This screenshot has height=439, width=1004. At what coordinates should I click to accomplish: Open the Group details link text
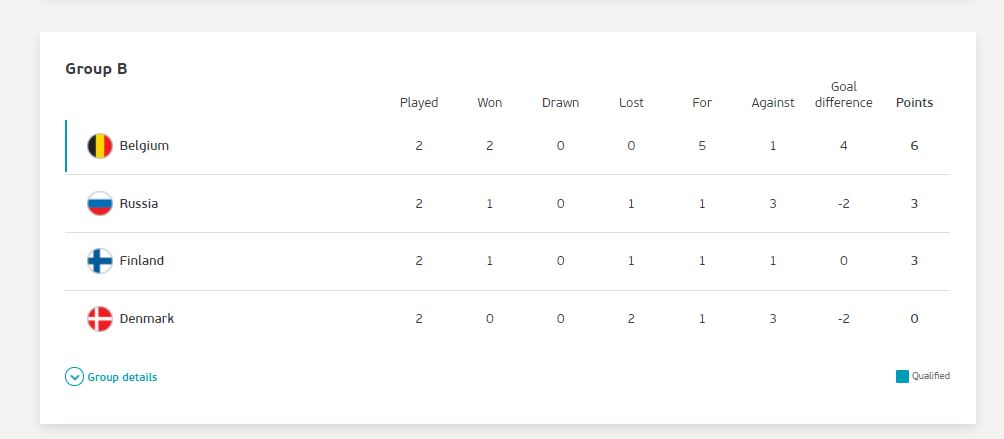[122, 377]
